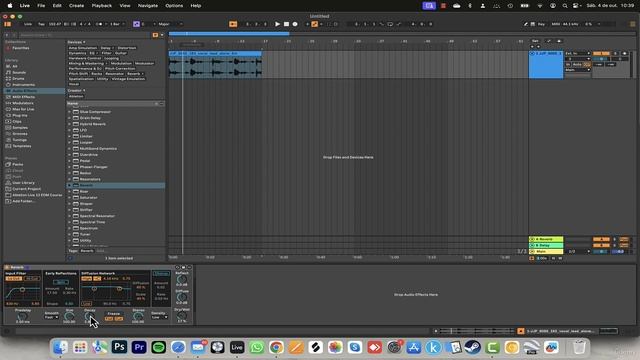Select the Templates library category
The height and width of the screenshot is (360, 640).
pos(22,146)
